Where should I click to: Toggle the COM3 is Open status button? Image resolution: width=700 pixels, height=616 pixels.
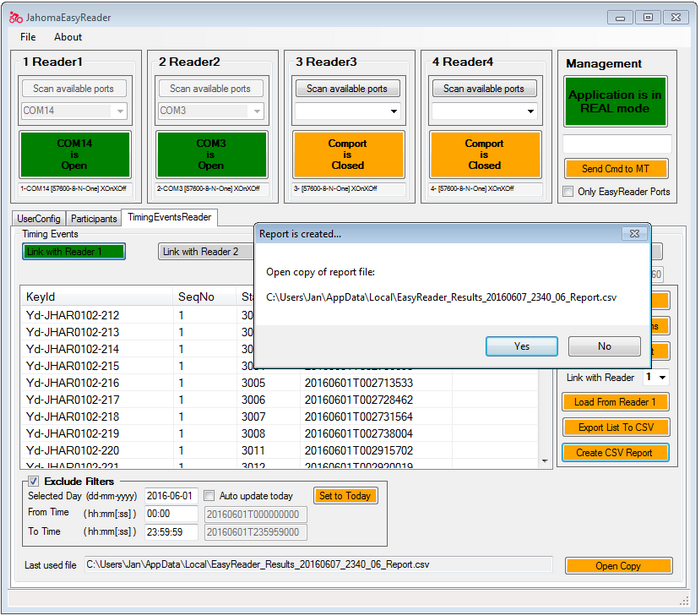(x=211, y=154)
